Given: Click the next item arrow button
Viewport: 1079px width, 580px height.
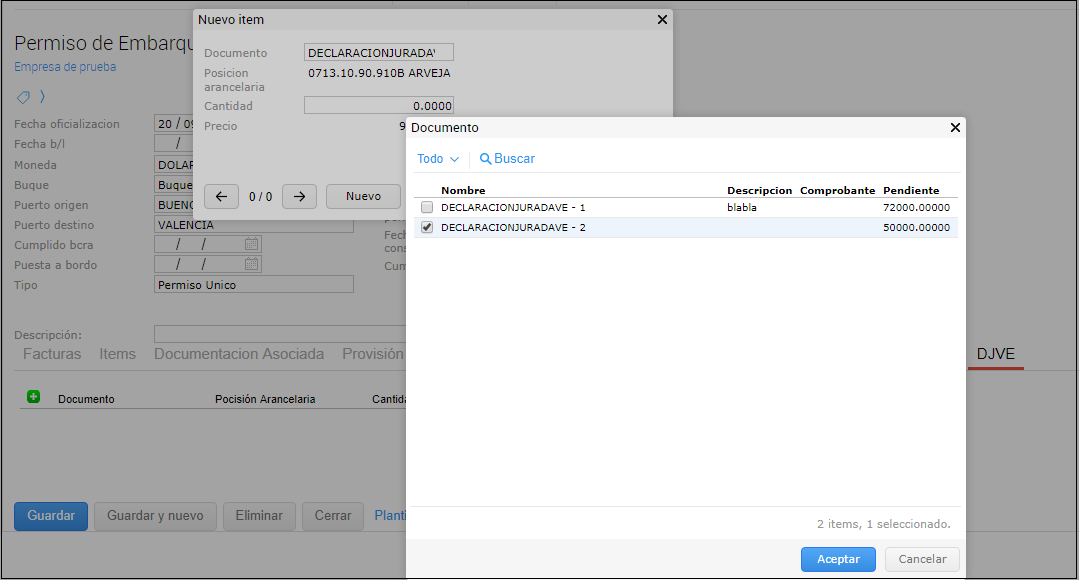Looking at the screenshot, I should 299,196.
